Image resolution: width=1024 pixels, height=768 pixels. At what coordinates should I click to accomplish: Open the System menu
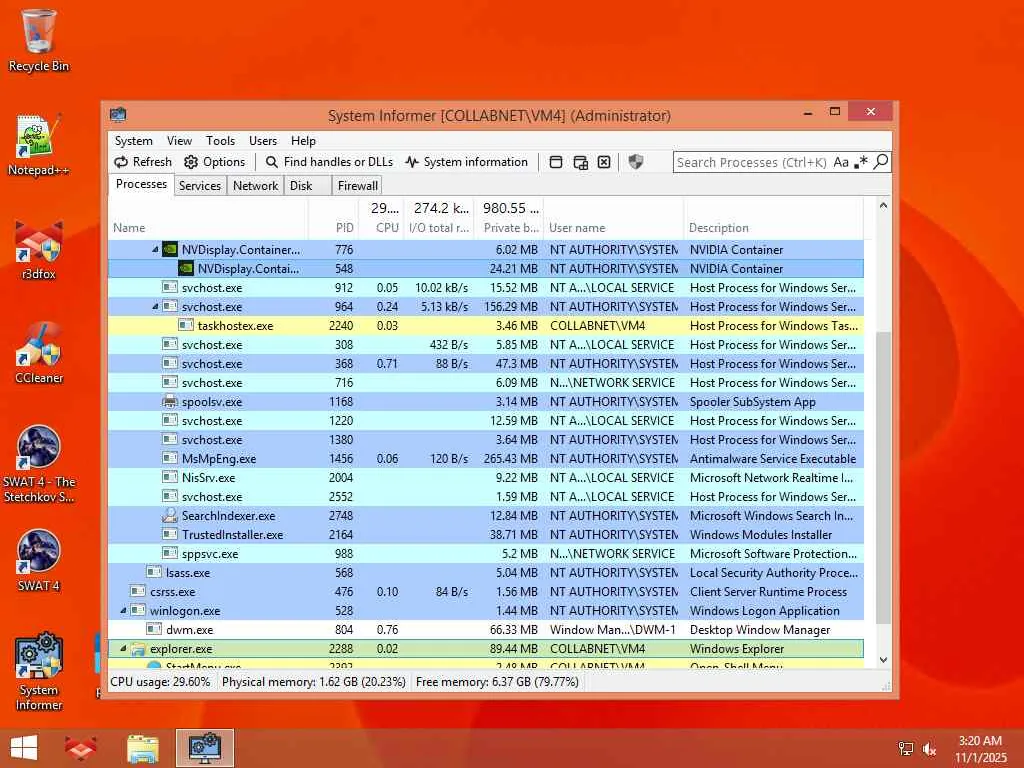tap(134, 140)
